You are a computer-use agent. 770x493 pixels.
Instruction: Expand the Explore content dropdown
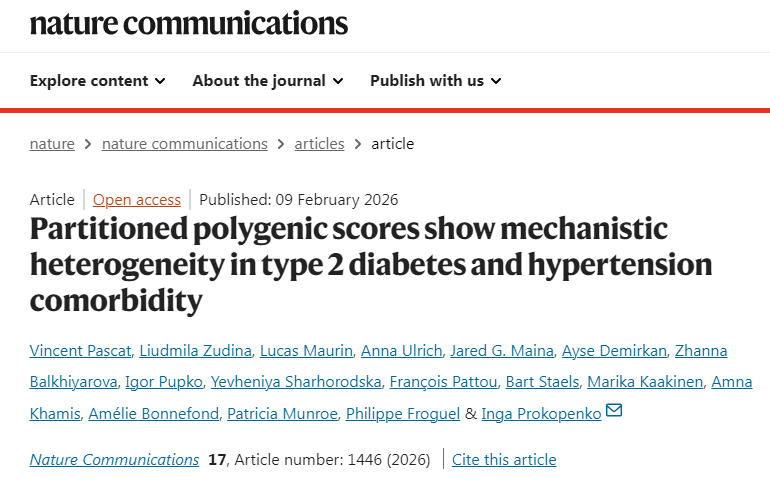coord(98,81)
